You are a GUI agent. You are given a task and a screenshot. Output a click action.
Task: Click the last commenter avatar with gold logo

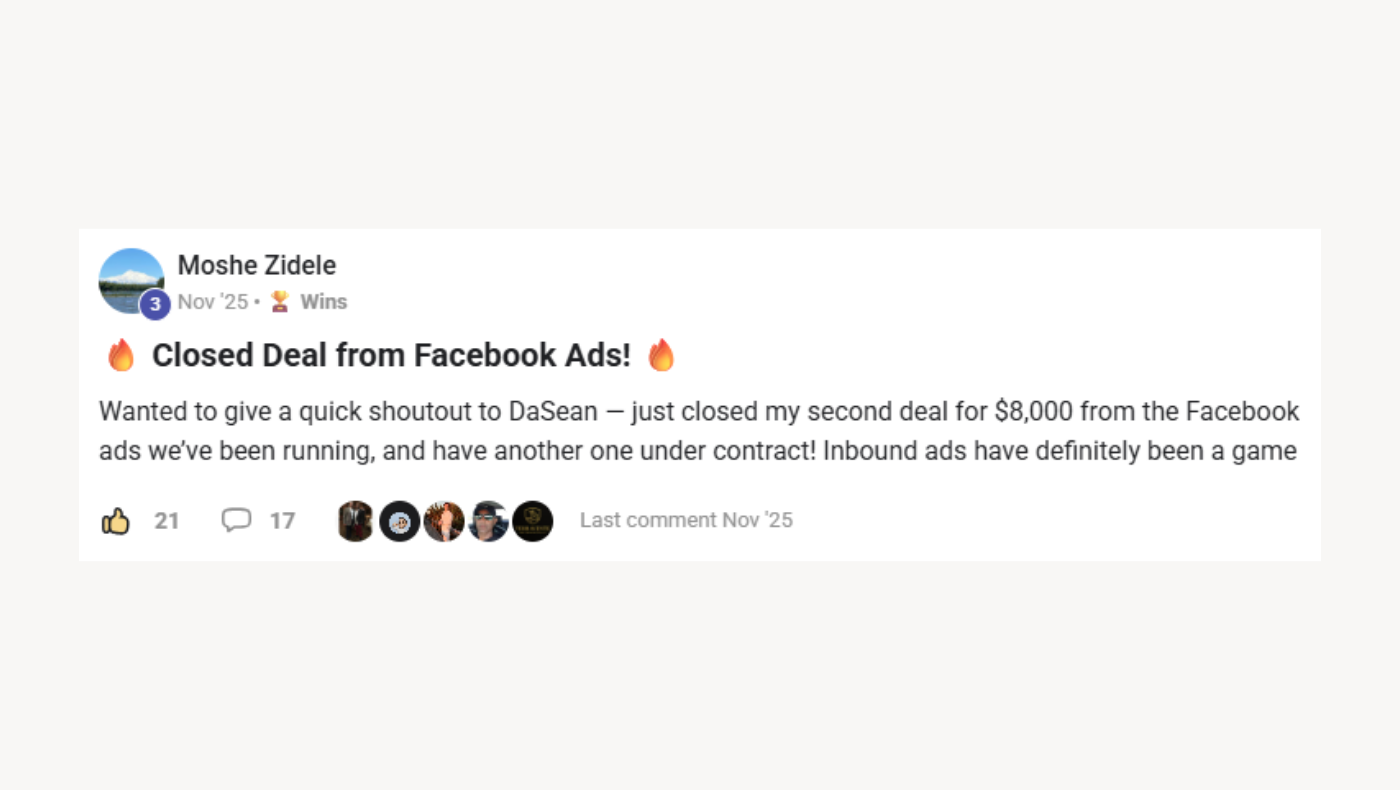point(533,521)
